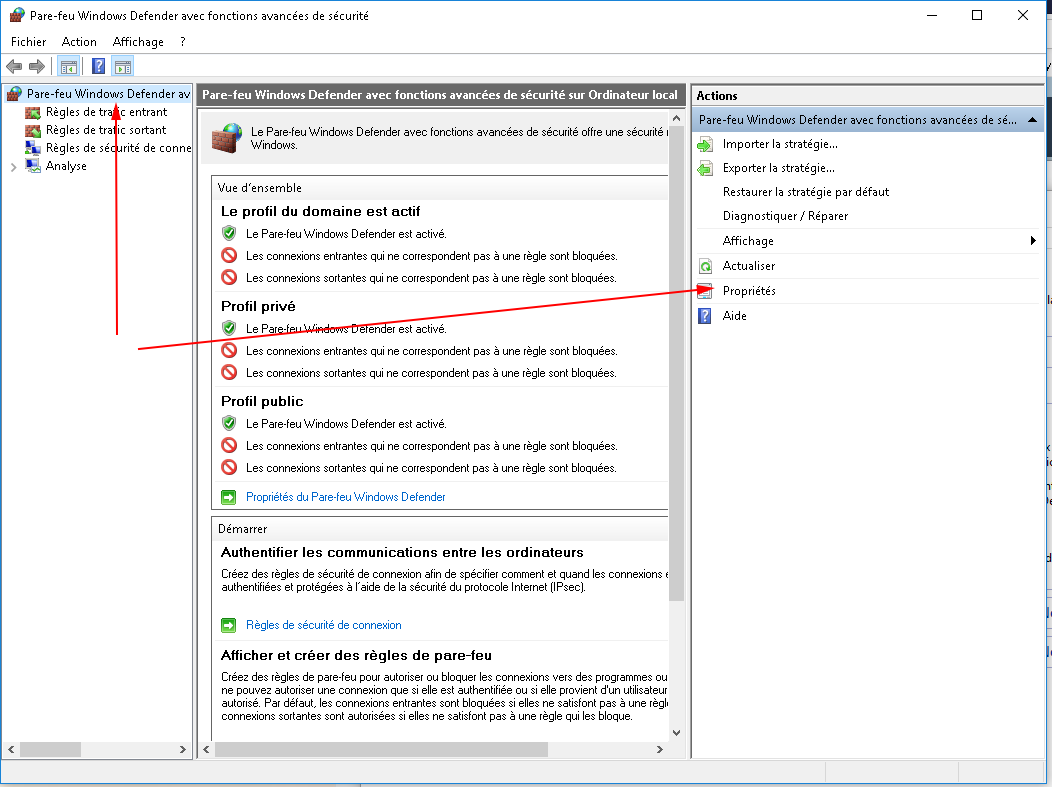
Task: Select Règles de sécurité de connexion tree node
Action: 118,148
